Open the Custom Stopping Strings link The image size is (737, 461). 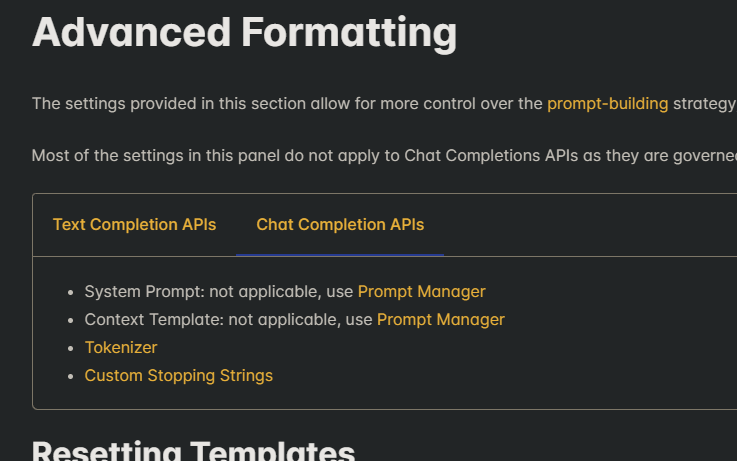[x=178, y=376]
